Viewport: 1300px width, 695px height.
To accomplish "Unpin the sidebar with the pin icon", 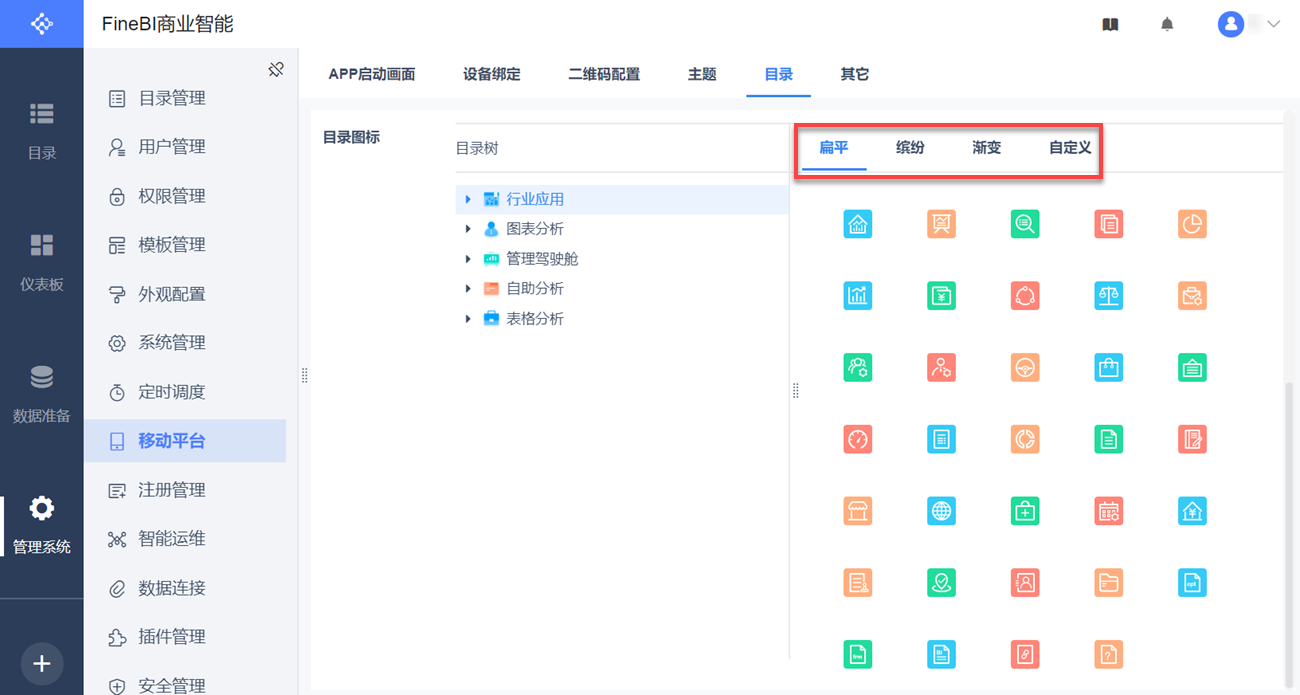I will tap(276, 69).
